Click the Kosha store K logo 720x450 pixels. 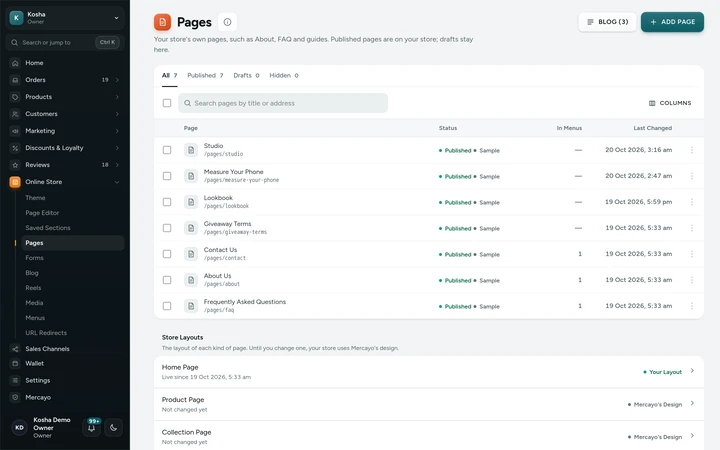(17, 17)
